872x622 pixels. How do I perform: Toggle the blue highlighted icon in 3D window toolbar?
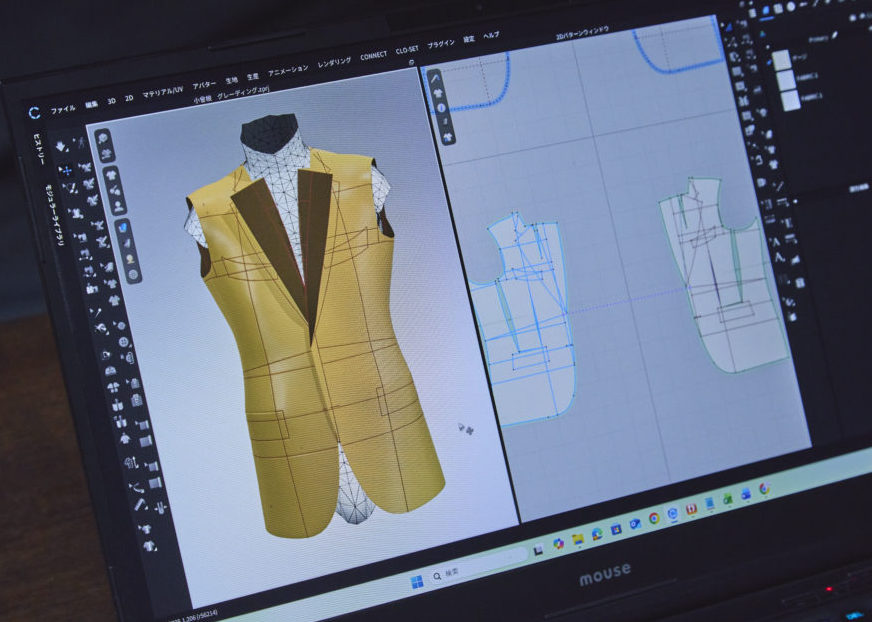(x=123, y=228)
